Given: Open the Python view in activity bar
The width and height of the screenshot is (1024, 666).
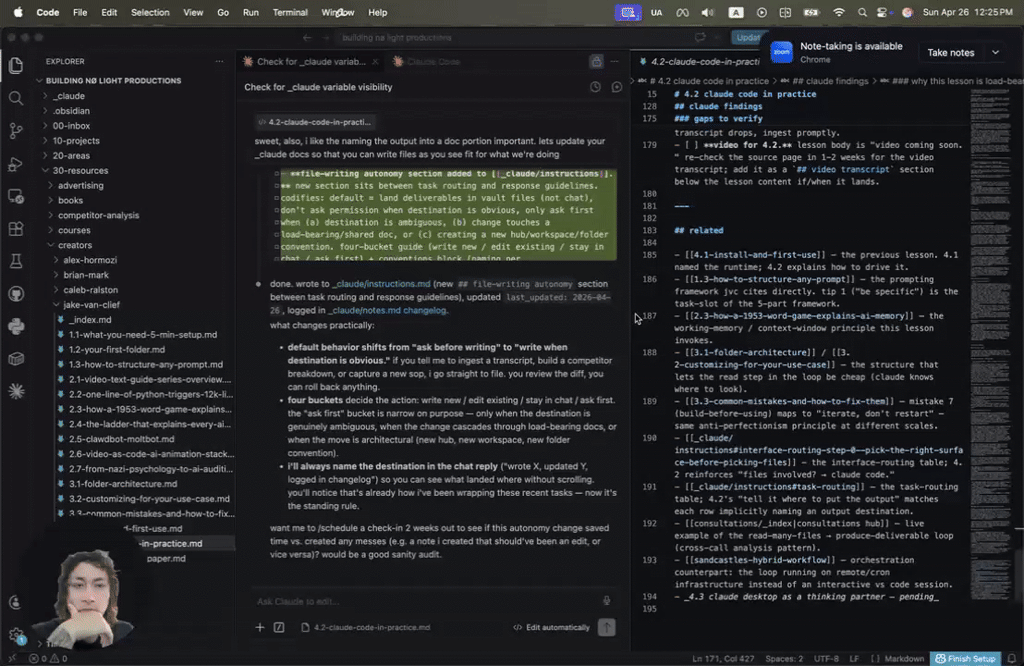Looking at the screenshot, I should point(16,326).
